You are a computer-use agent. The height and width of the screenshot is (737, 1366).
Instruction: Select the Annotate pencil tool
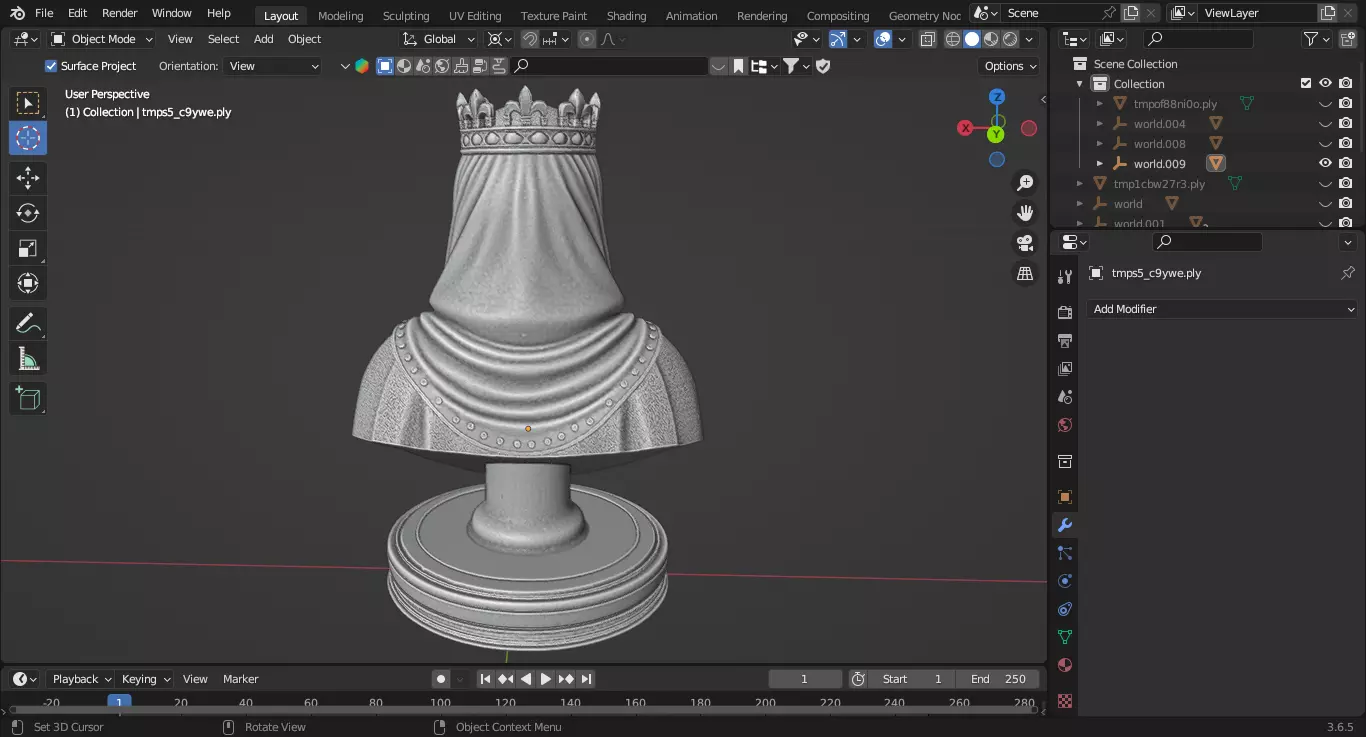point(28,323)
